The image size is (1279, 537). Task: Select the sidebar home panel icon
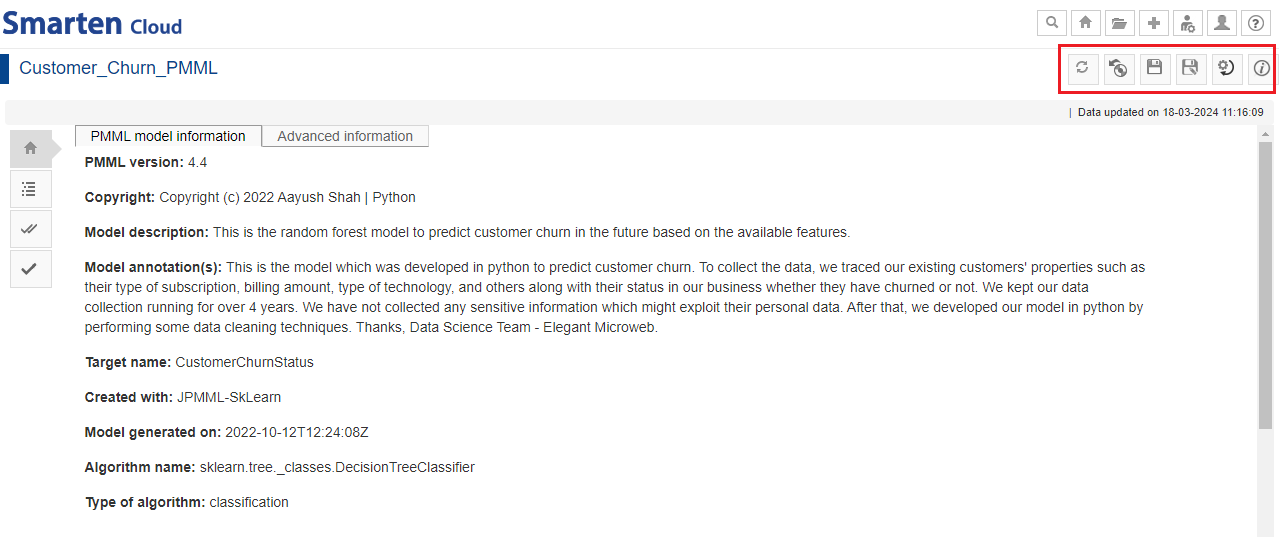(30, 148)
